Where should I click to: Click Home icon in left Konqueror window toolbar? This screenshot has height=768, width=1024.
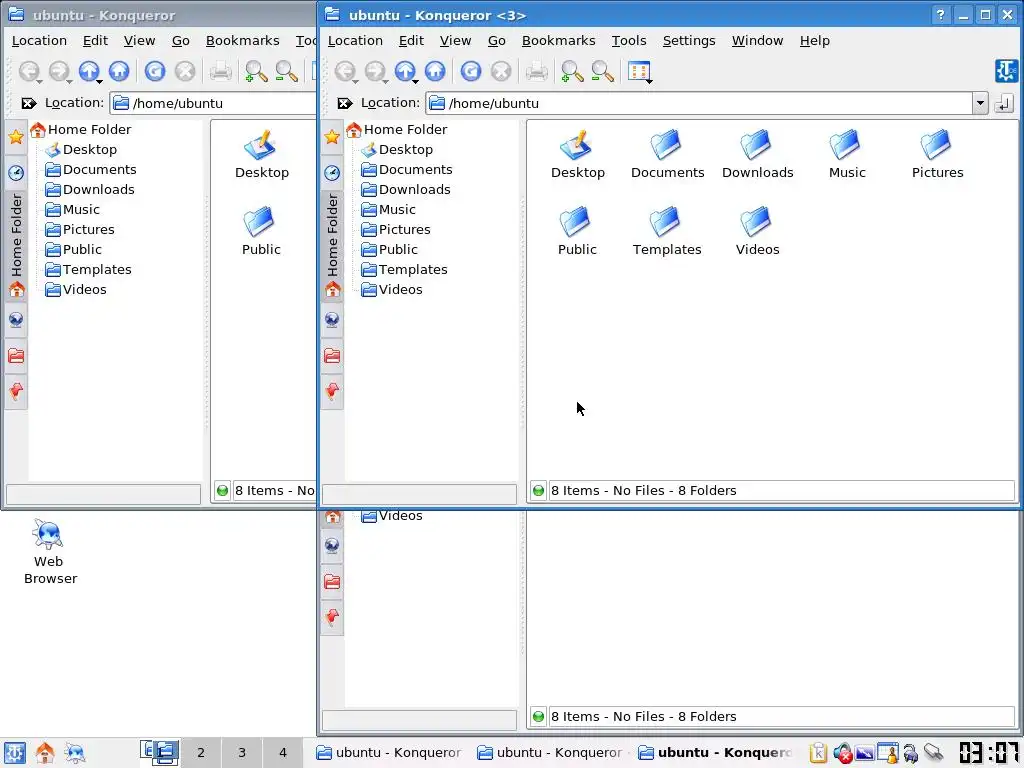(119, 71)
